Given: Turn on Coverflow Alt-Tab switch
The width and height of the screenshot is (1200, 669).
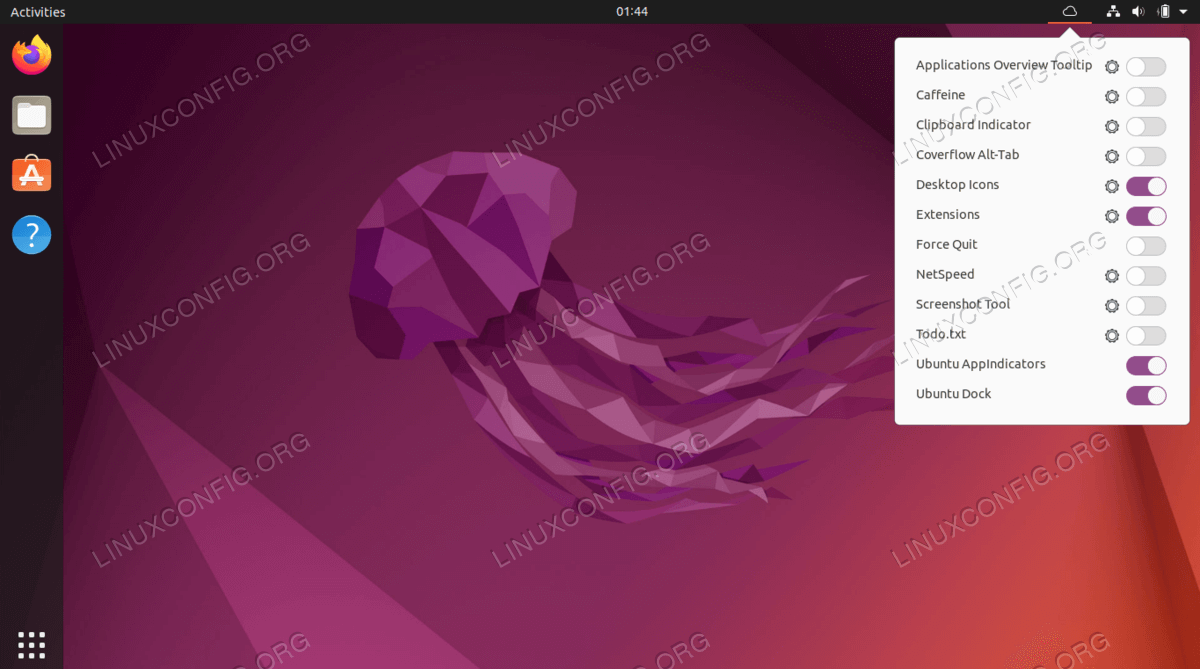Looking at the screenshot, I should (x=1146, y=157).
